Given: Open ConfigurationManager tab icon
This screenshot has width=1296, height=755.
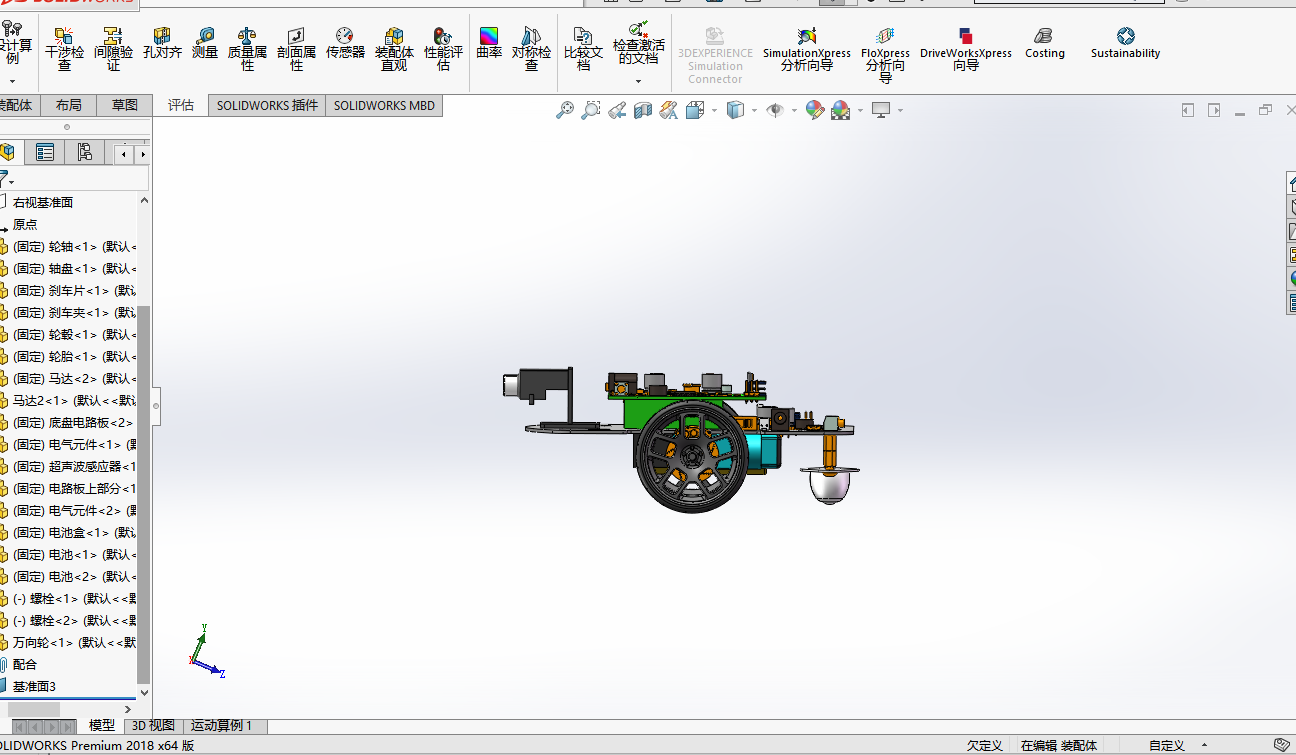Looking at the screenshot, I should (84, 152).
